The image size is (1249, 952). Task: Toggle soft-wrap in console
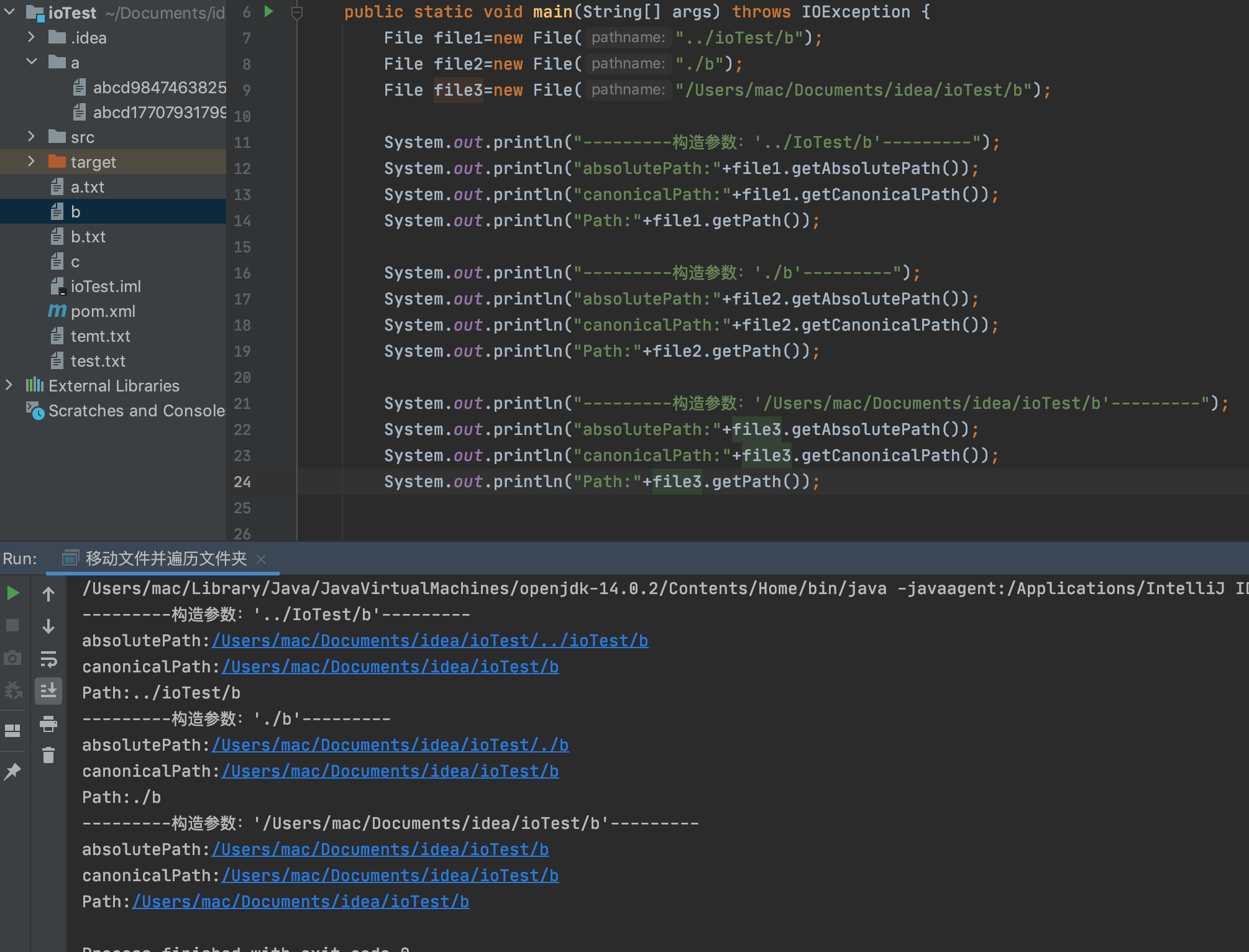coord(48,659)
